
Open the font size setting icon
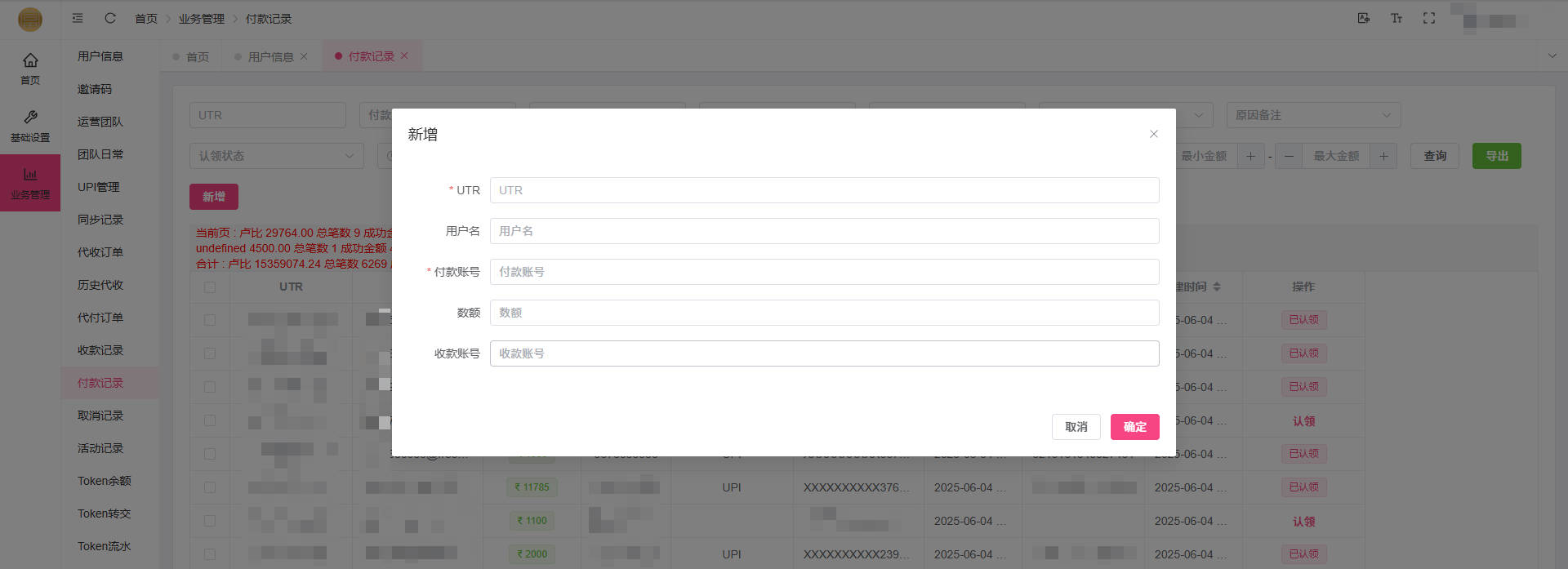1396,18
